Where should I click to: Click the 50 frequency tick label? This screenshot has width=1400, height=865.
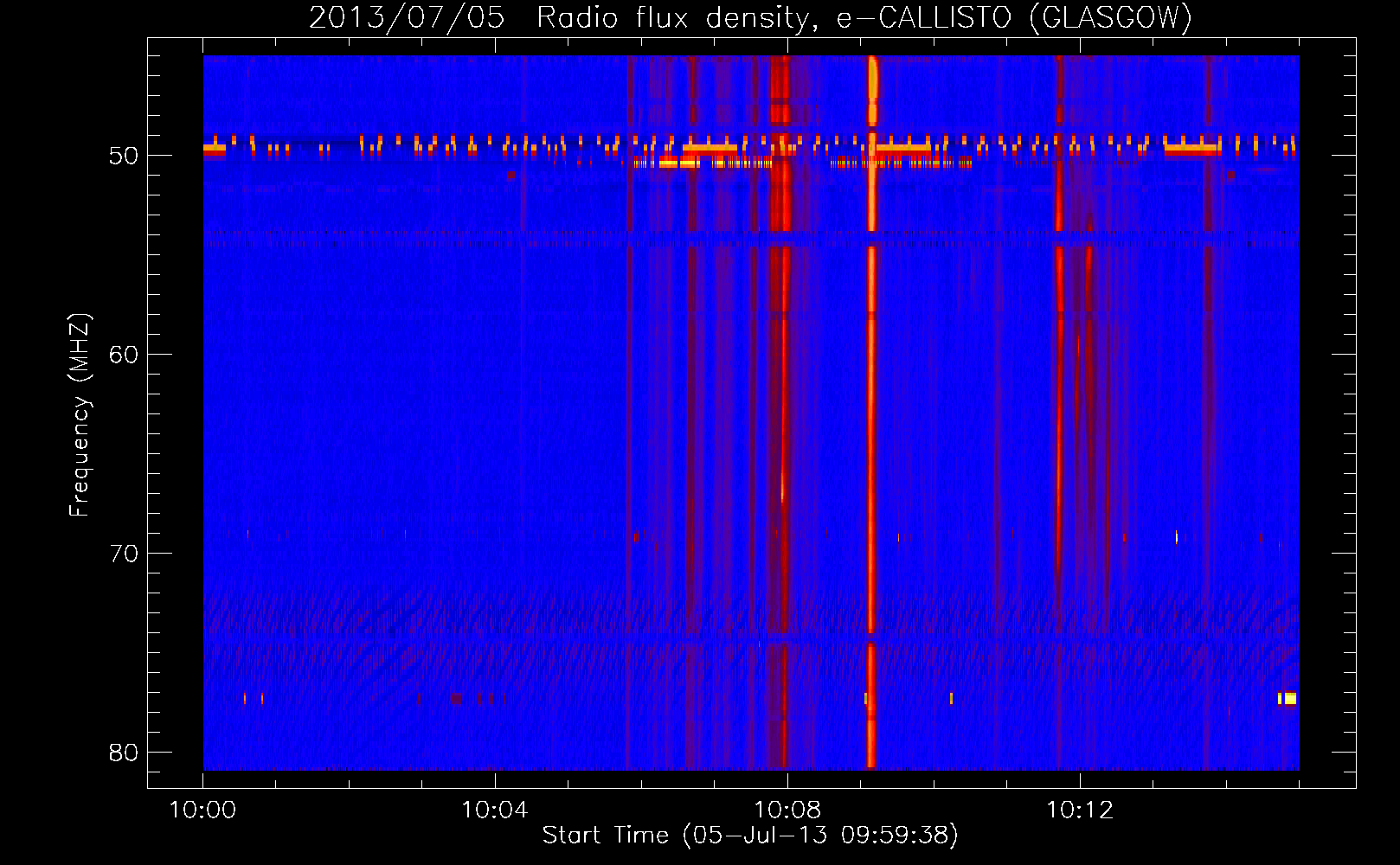pyautogui.click(x=124, y=156)
